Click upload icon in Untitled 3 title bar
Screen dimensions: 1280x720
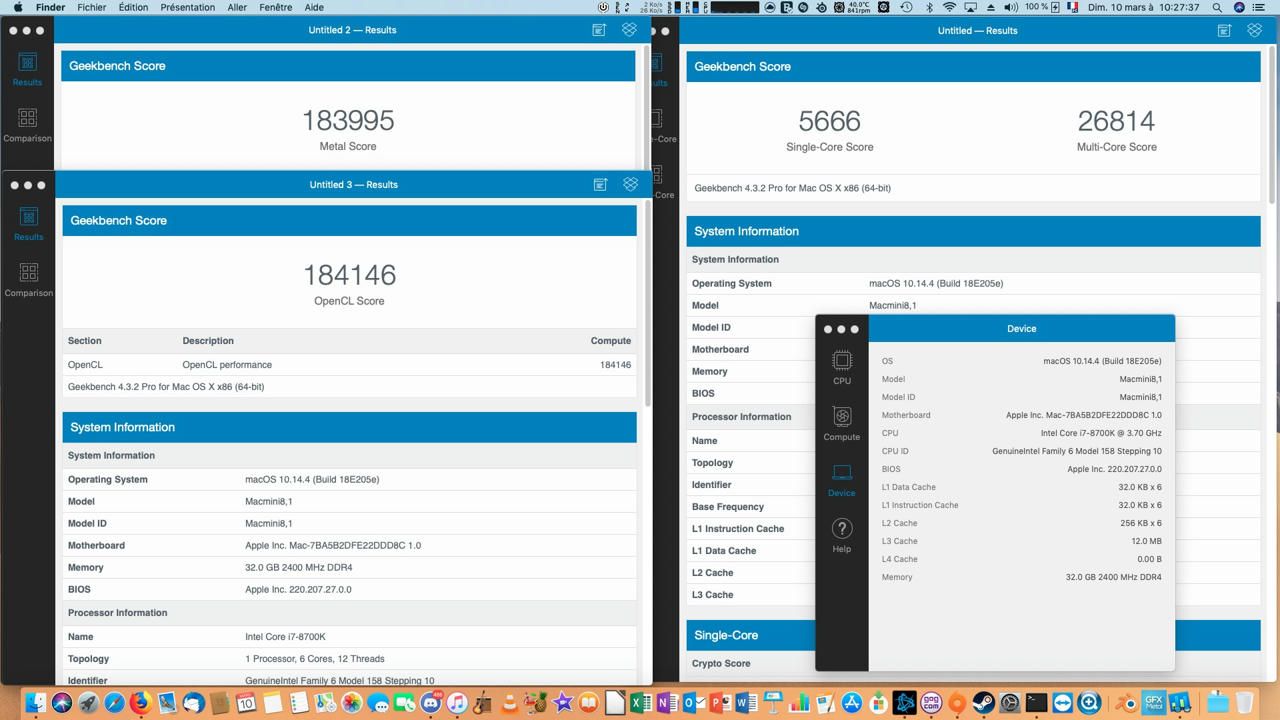coord(600,184)
